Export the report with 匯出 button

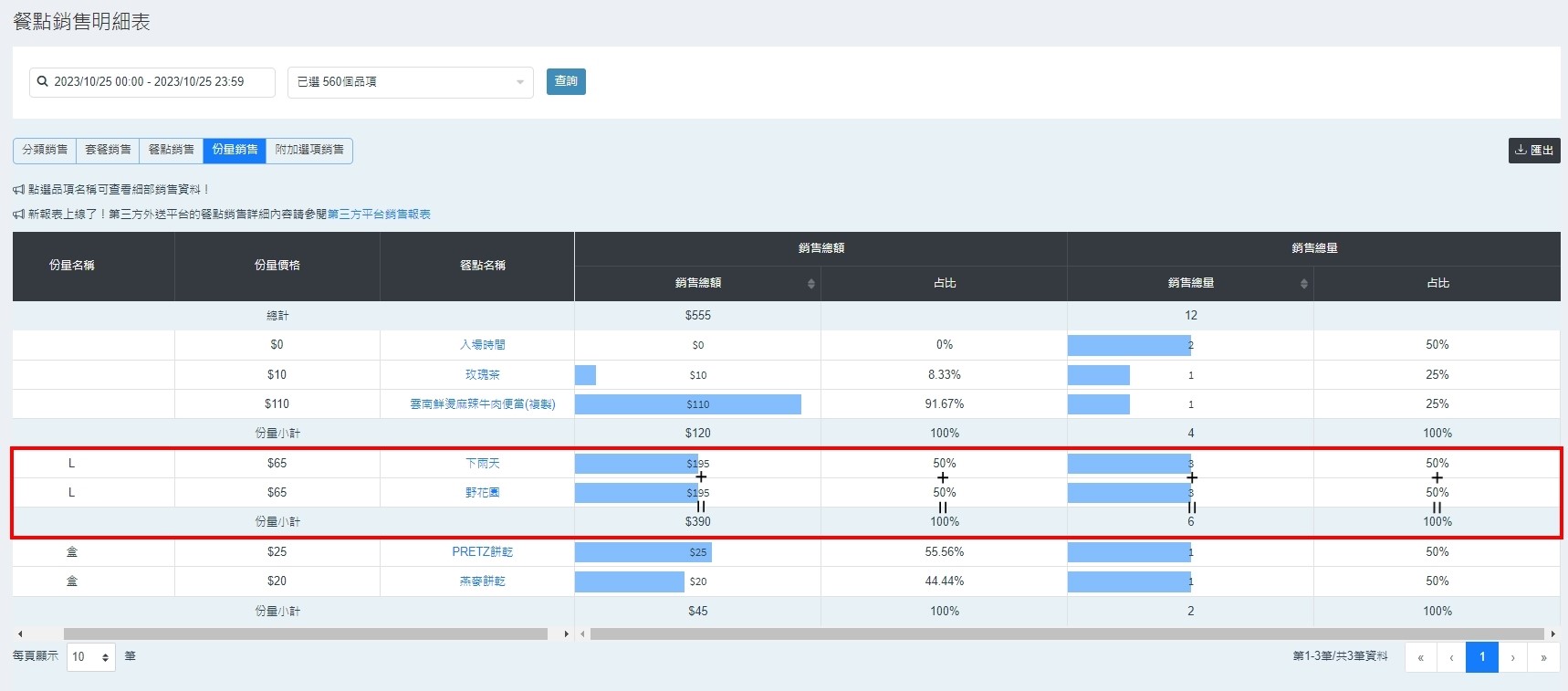click(1533, 151)
